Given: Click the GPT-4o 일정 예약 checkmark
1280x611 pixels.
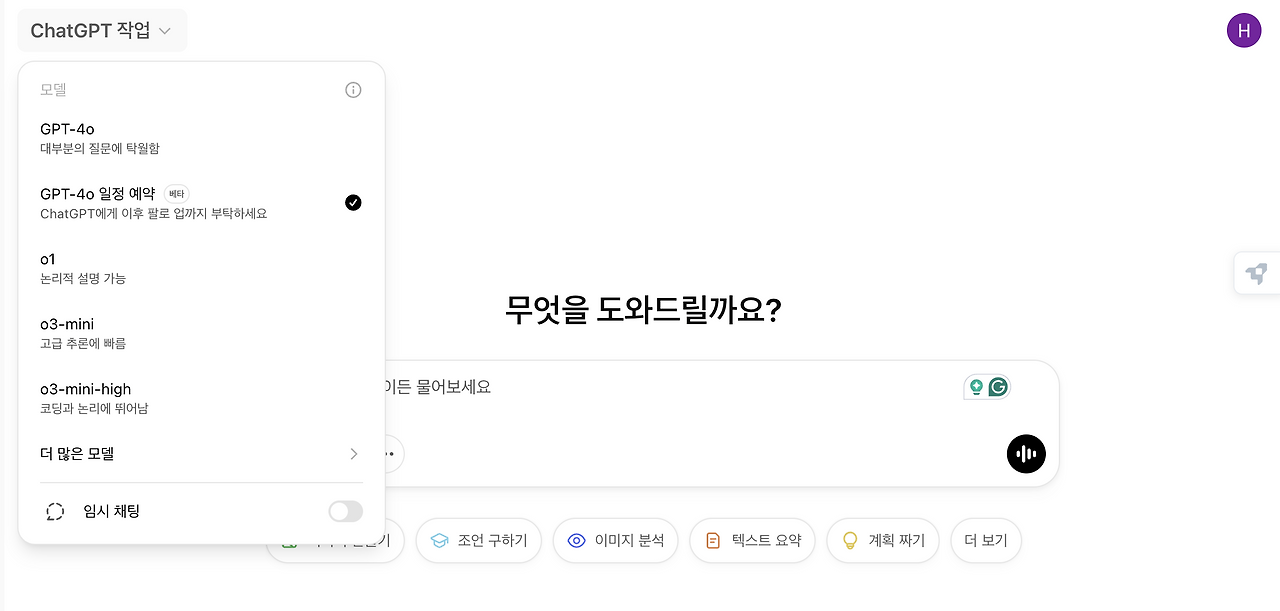Looking at the screenshot, I should 353,203.
